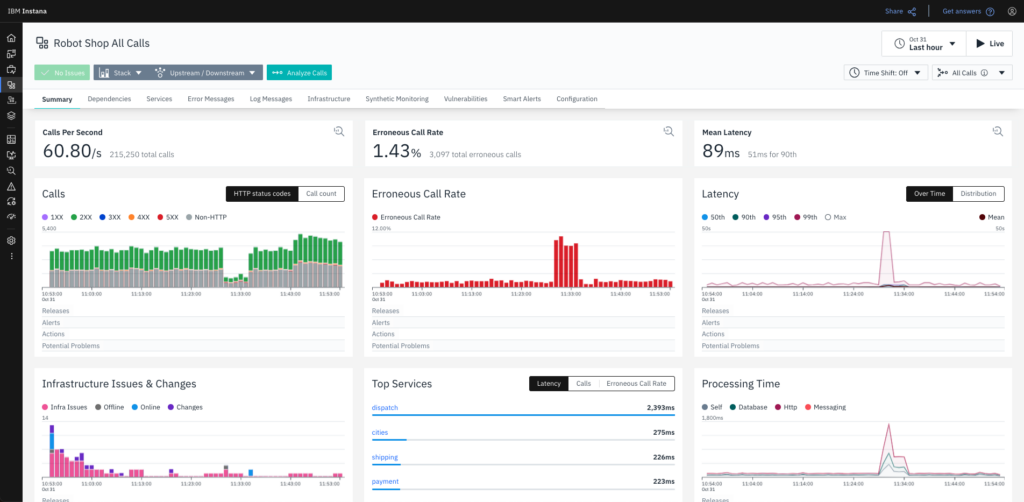Screen dimensions: 1024x502
Task: Open the Upstream / Downstream dropdown
Action: pos(205,72)
